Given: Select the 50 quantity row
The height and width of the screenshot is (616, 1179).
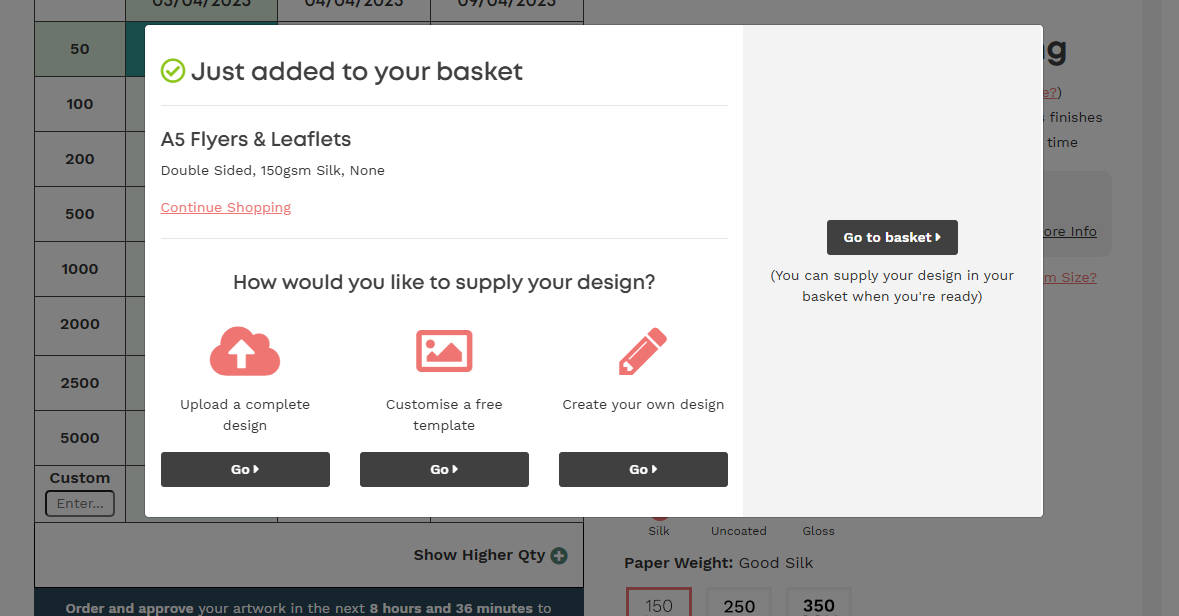Looking at the screenshot, I should 80,49.
